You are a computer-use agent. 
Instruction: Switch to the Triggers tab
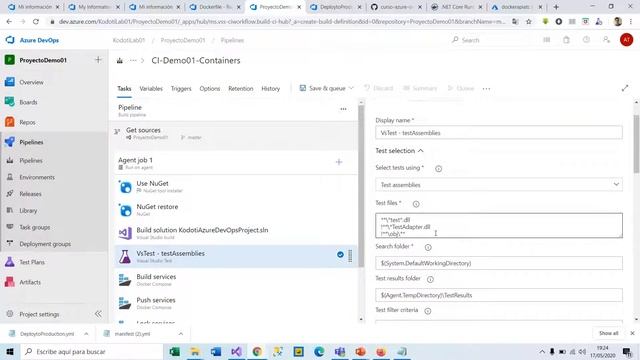[181, 89]
